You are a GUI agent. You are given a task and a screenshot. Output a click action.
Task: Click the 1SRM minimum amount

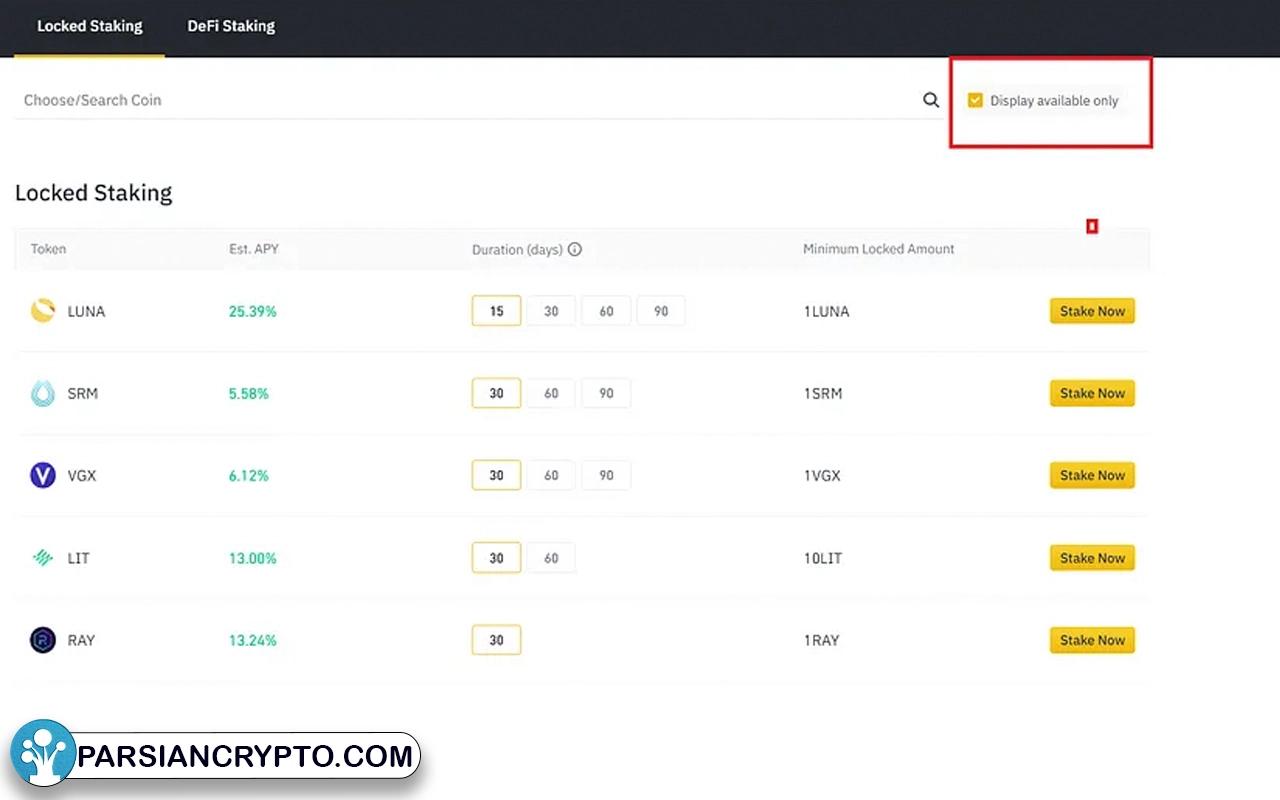coord(823,393)
